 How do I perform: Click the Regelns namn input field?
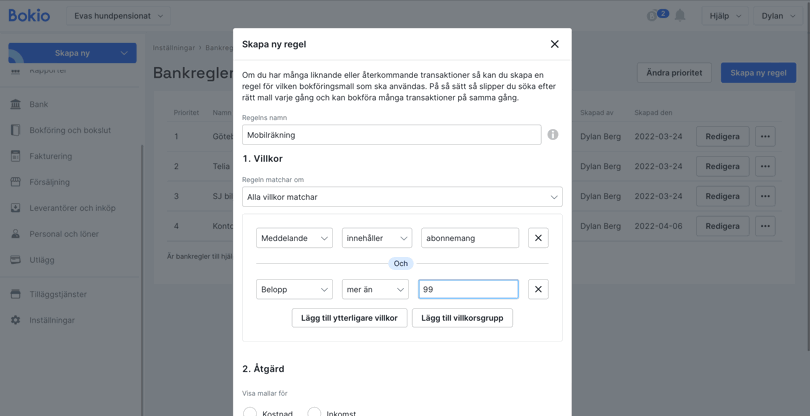click(391, 135)
